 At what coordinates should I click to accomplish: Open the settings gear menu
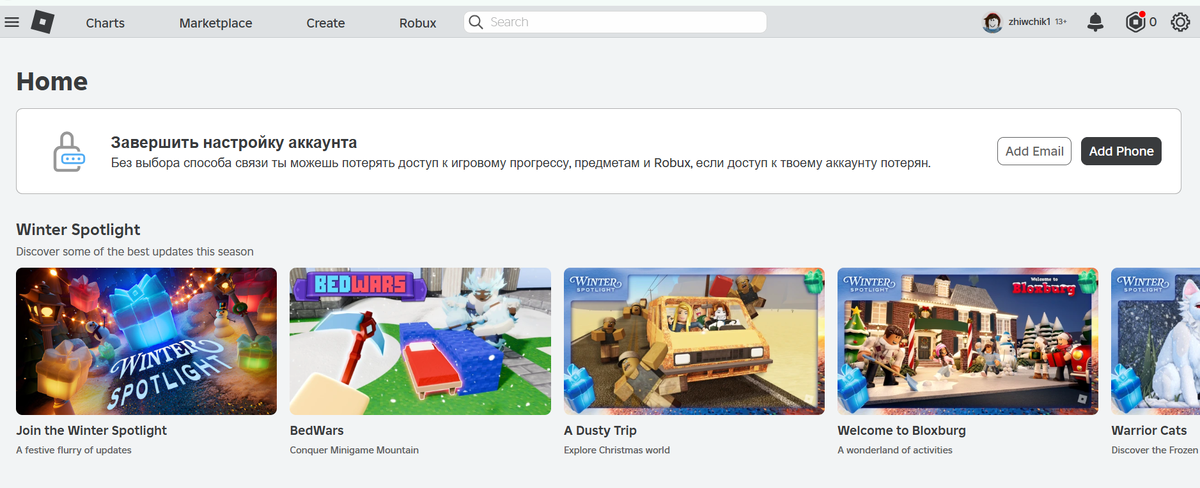click(1180, 22)
